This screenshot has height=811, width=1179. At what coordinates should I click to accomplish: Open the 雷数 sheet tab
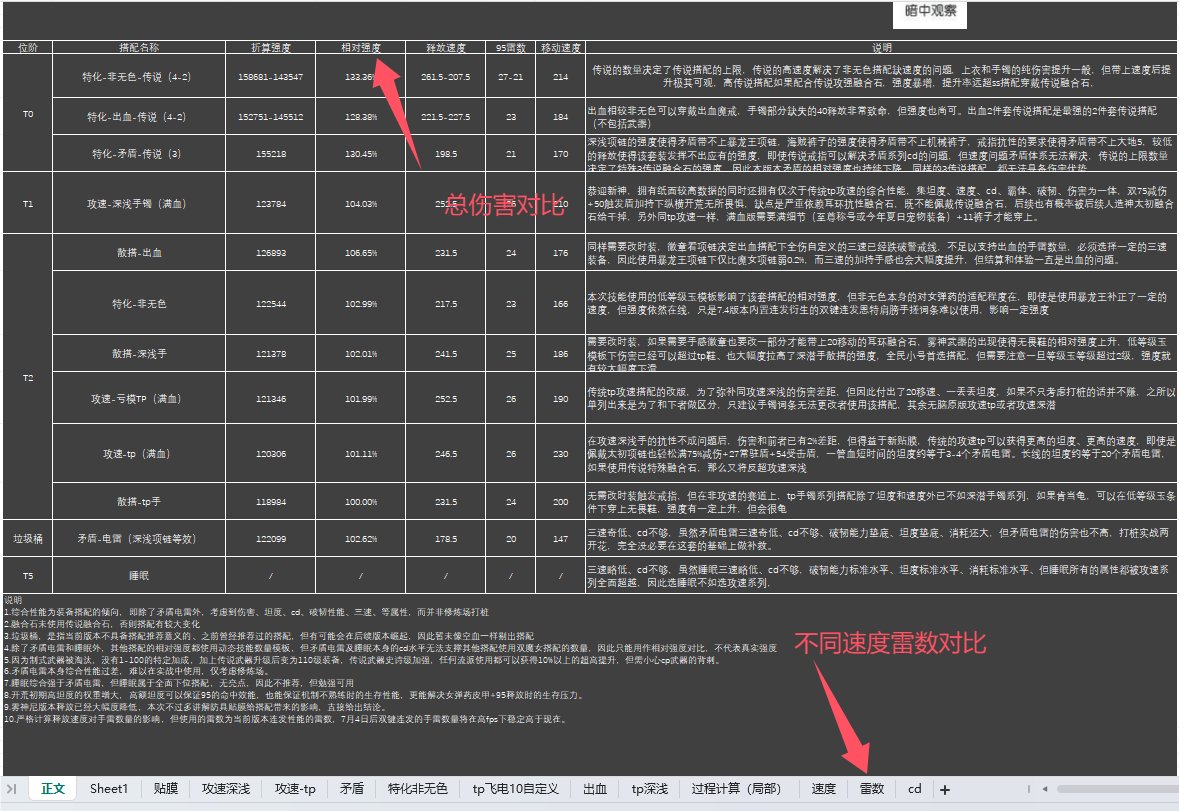click(x=871, y=788)
